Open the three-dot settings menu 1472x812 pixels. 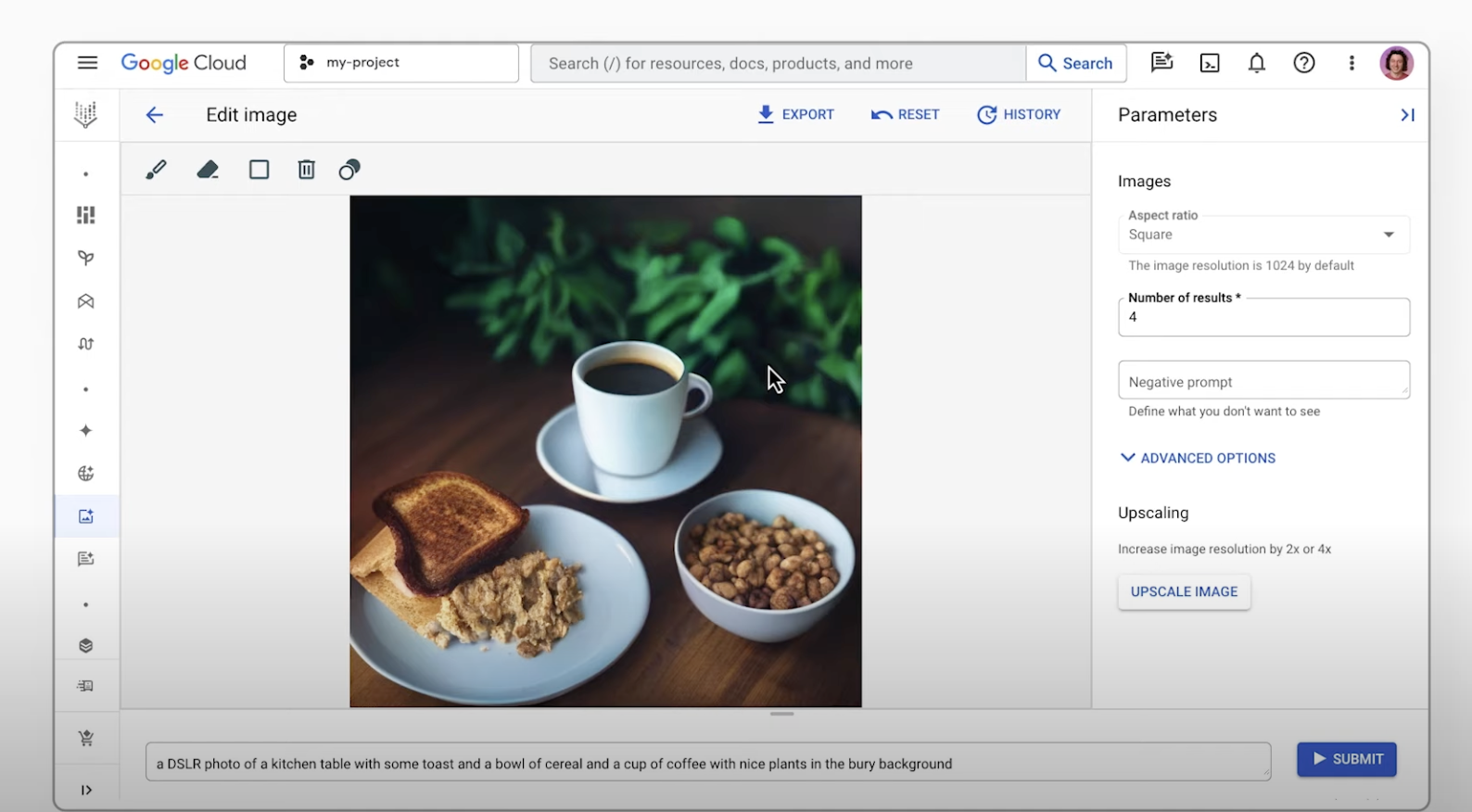pos(1351,63)
